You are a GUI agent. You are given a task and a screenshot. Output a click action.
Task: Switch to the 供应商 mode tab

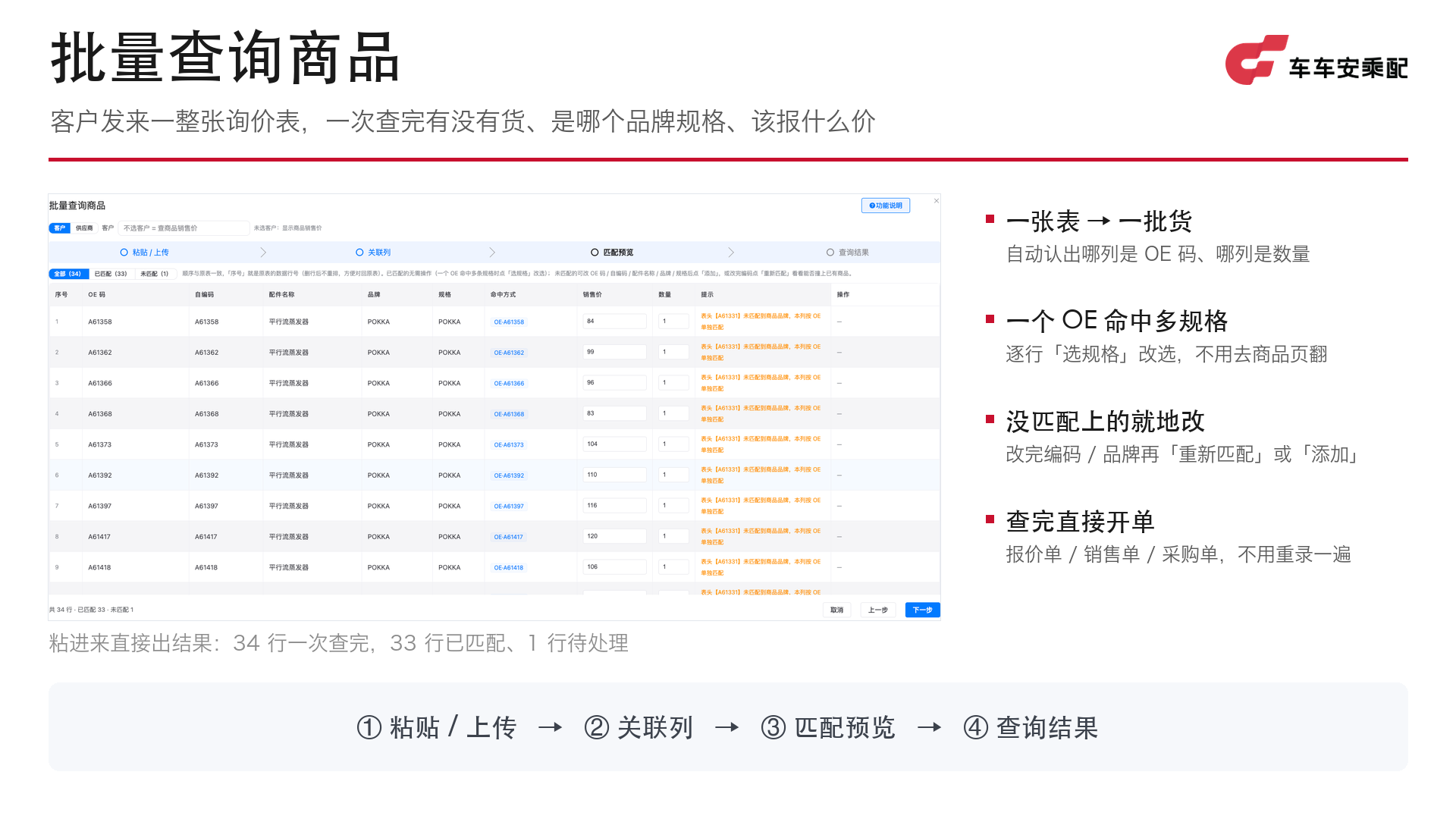84,228
